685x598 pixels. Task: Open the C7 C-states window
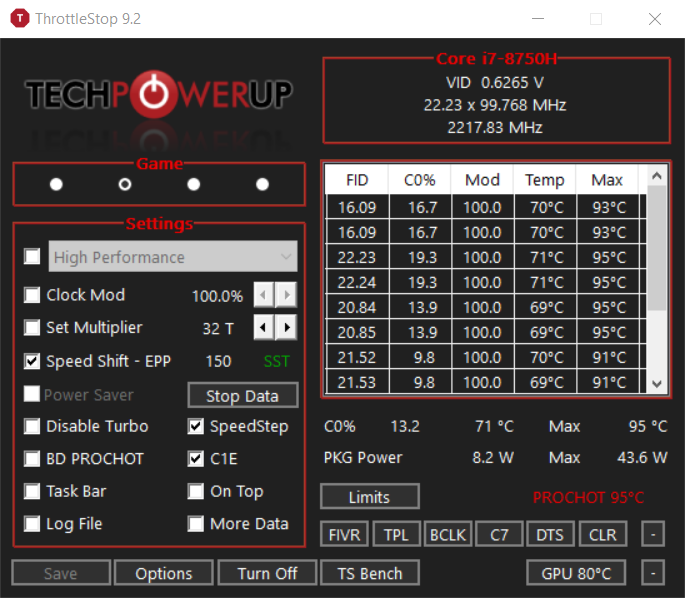499,534
